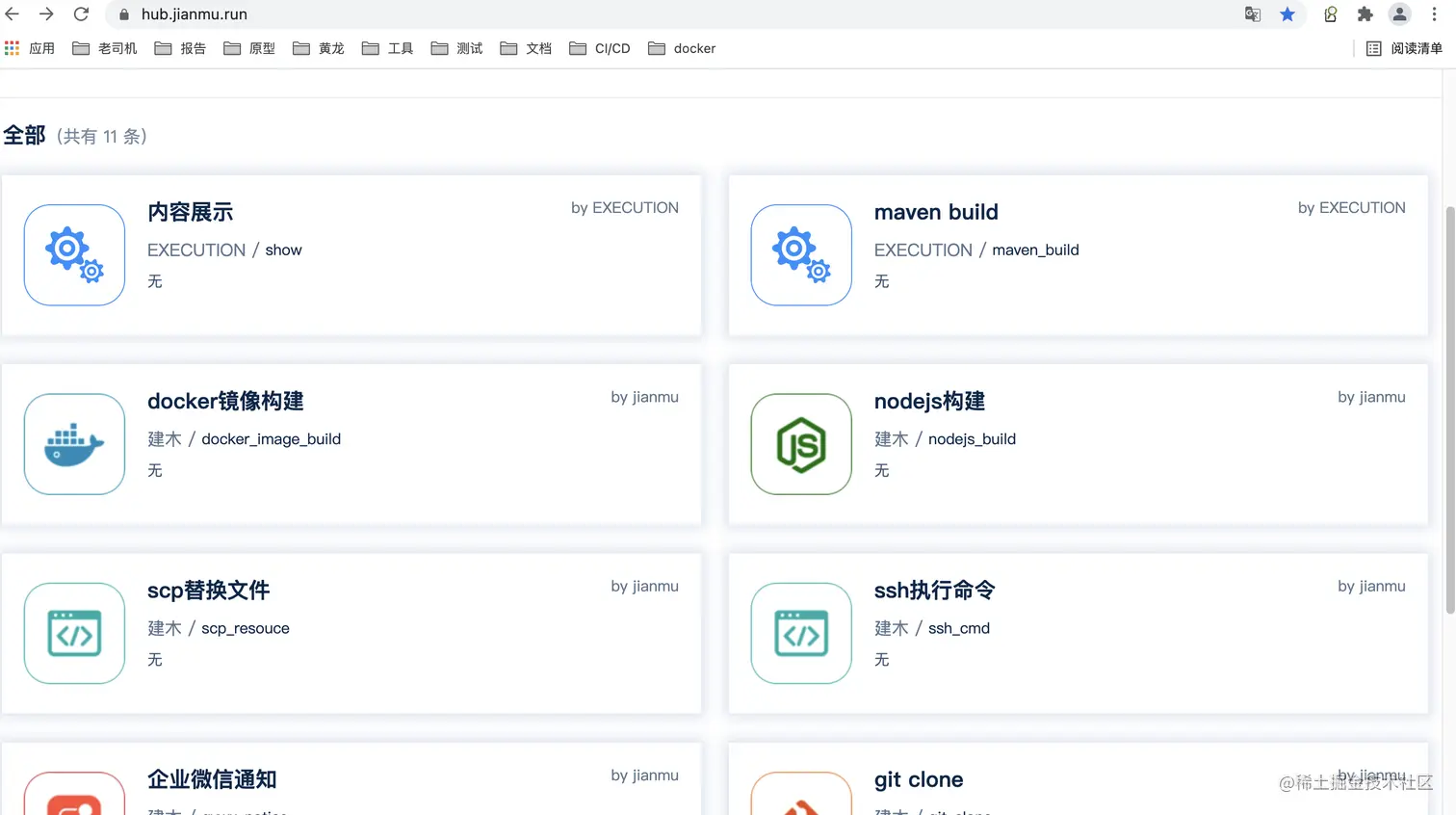Image resolution: width=1456 pixels, height=815 pixels.
Task: Open the 老司机 bookmark folder
Action: click(x=105, y=48)
